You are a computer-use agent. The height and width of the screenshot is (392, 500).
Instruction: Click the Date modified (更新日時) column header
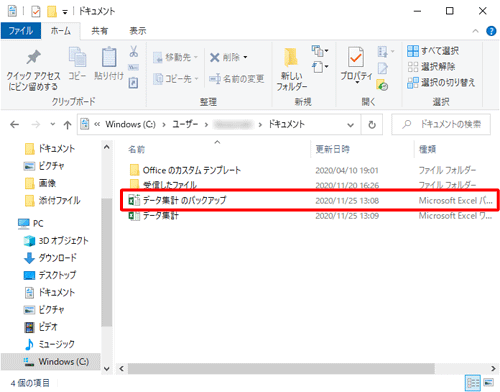tap(332, 149)
